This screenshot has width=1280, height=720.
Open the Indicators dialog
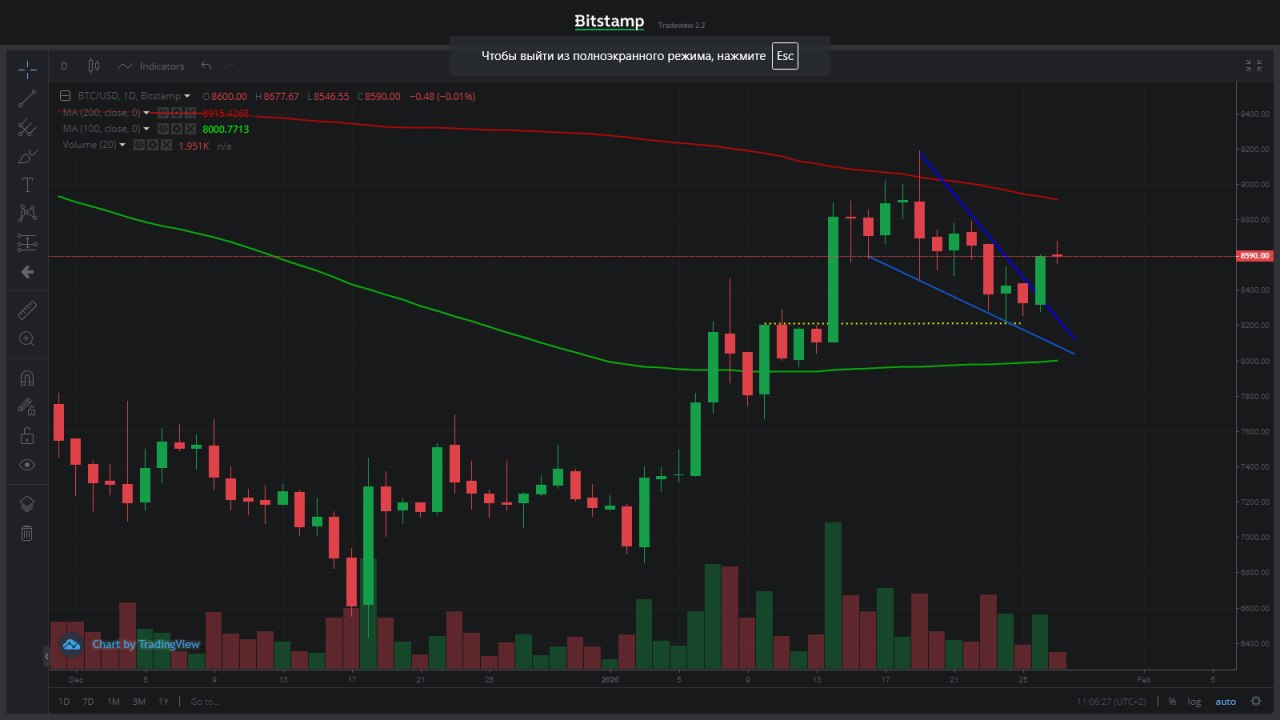tap(151, 66)
